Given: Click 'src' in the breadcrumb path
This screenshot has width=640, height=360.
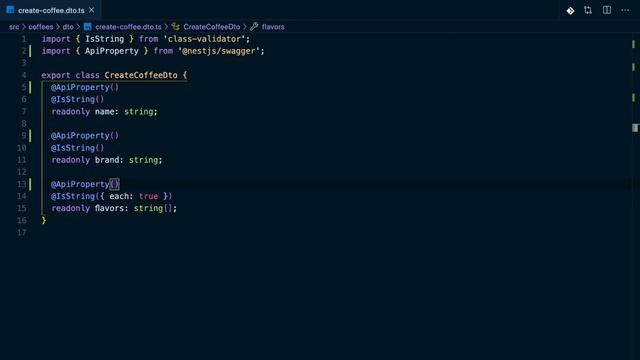Looking at the screenshot, I should tap(14, 27).
